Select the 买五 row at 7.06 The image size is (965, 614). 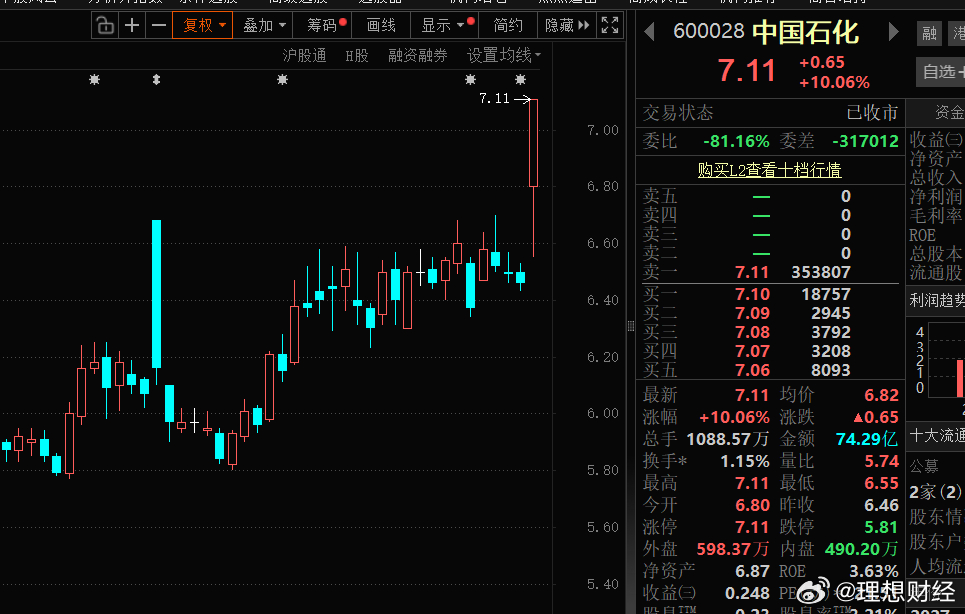[769, 370]
